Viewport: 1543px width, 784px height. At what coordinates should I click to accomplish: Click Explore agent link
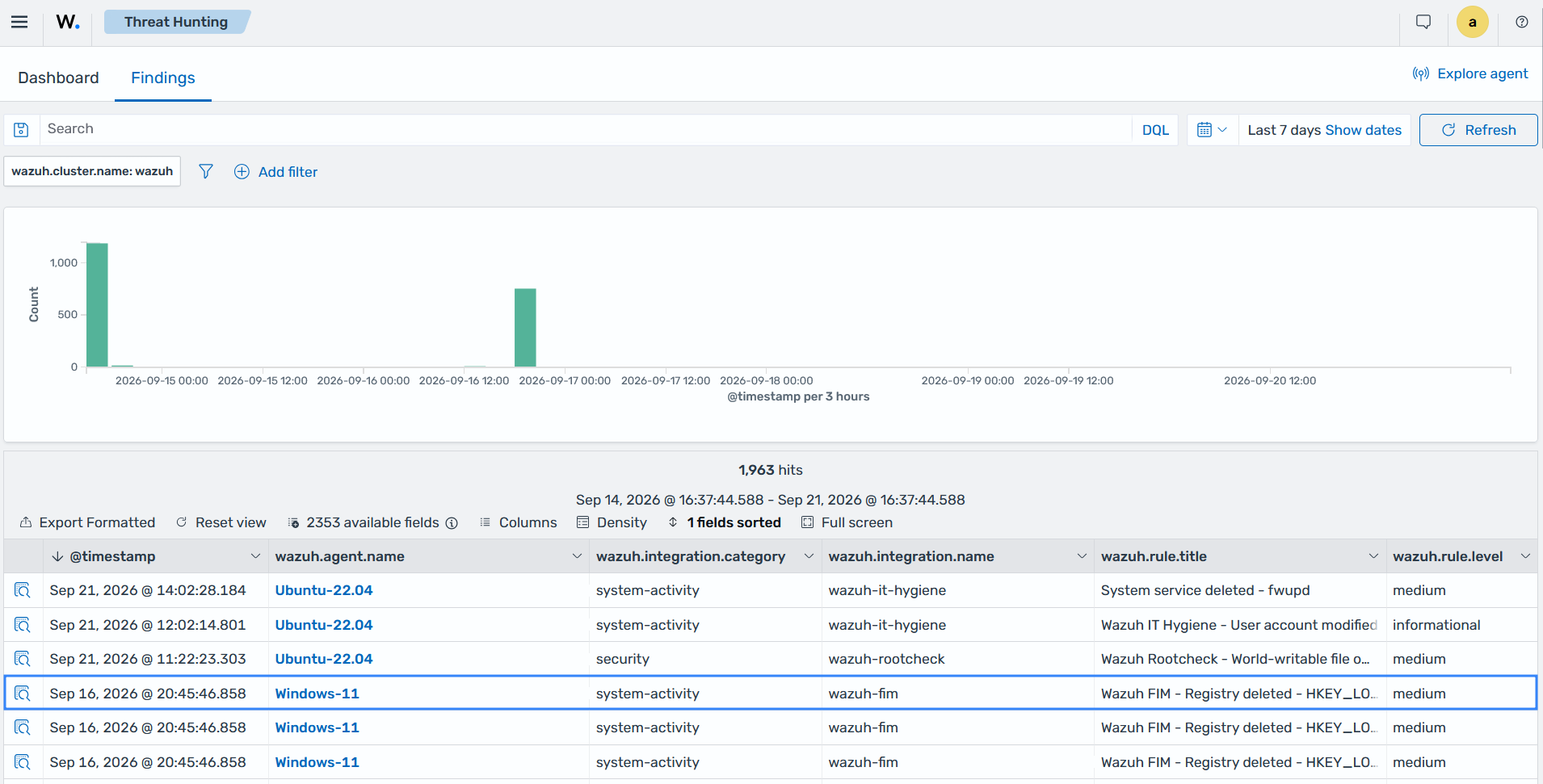pyautogui.click(x=1470, y=73)
